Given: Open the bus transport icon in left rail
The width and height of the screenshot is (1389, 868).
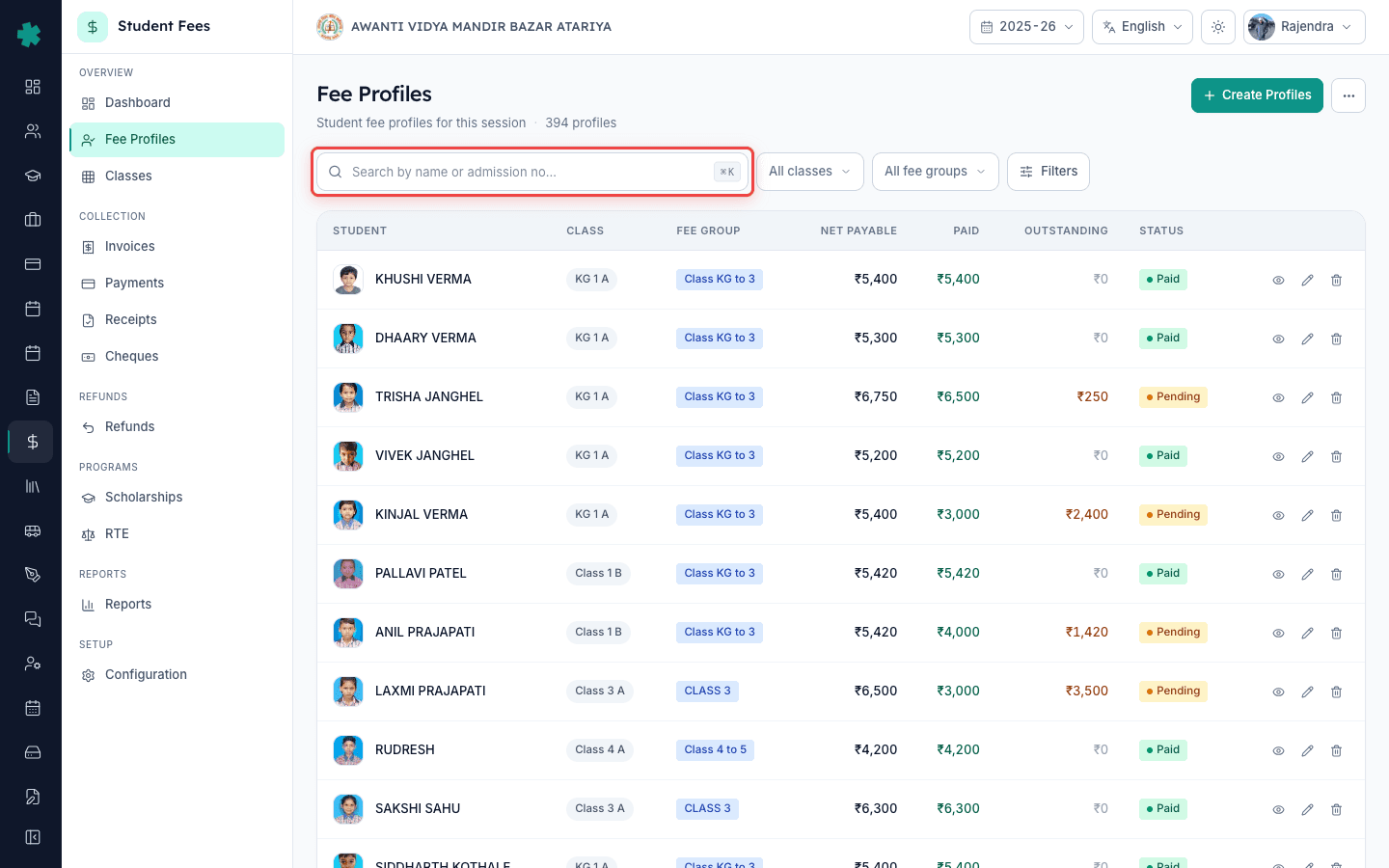Looking at the screenshot, I should pyautogui.click(x=33, y=530).
